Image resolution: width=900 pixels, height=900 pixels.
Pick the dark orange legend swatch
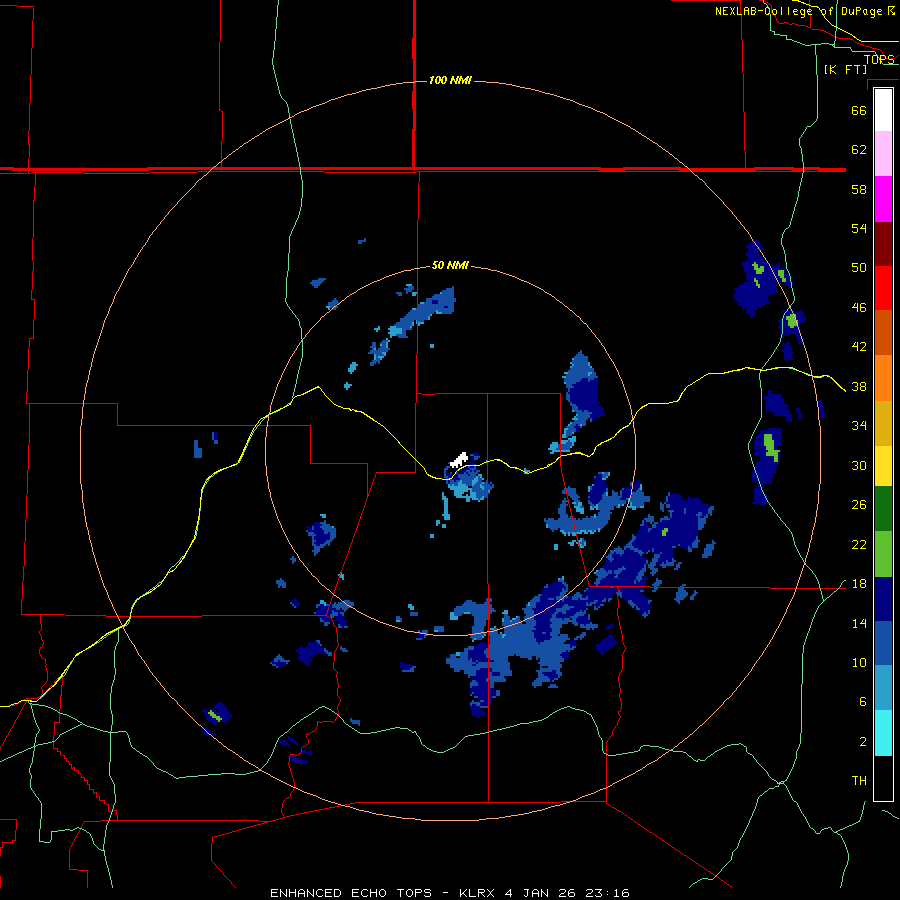(883, 333)
